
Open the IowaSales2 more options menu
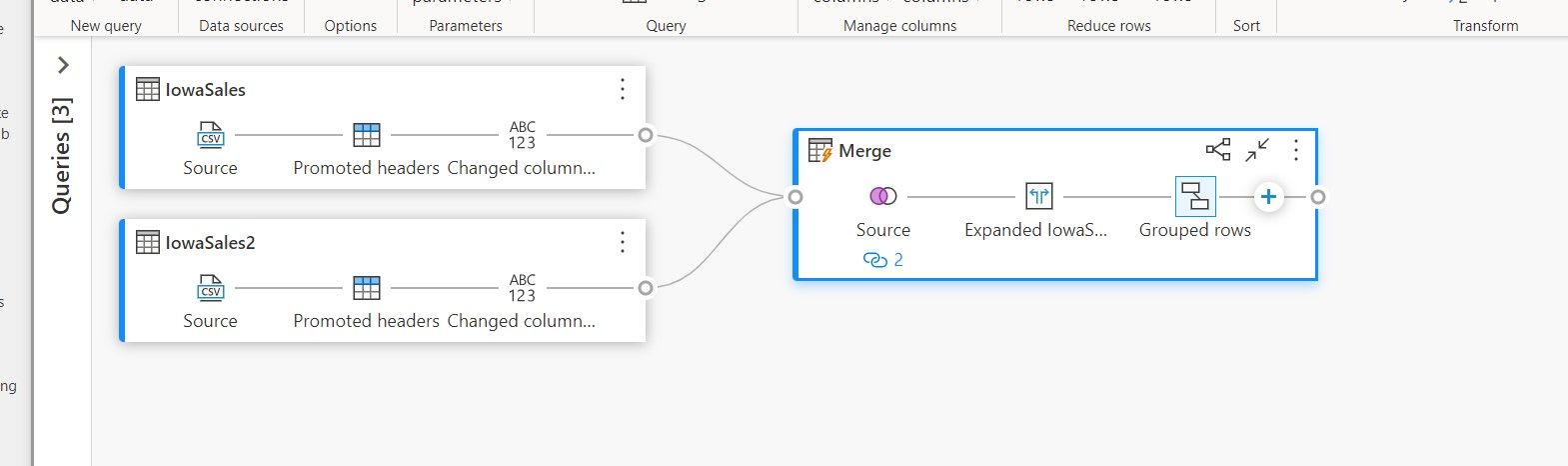click(x=622, y=242)
